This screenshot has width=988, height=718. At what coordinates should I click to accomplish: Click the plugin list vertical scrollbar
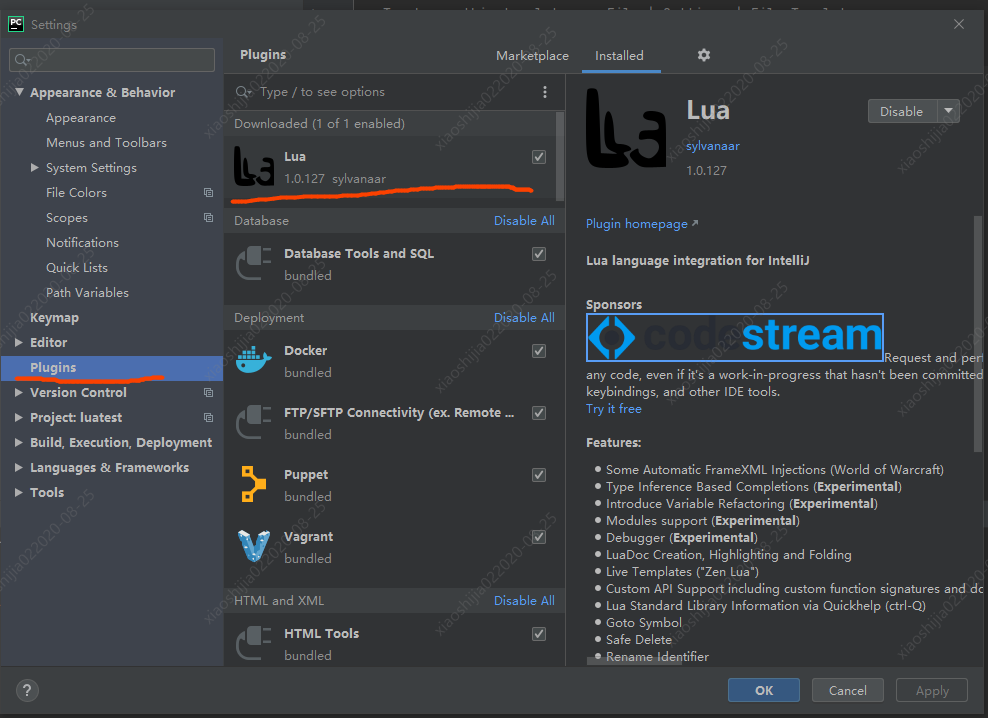[560, 156]
